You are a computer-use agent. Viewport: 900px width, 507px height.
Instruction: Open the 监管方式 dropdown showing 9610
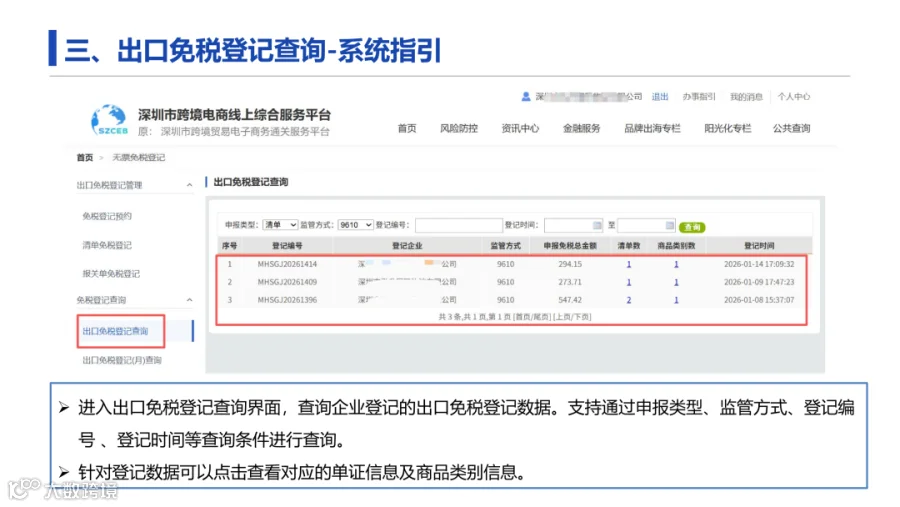(355, 225)
